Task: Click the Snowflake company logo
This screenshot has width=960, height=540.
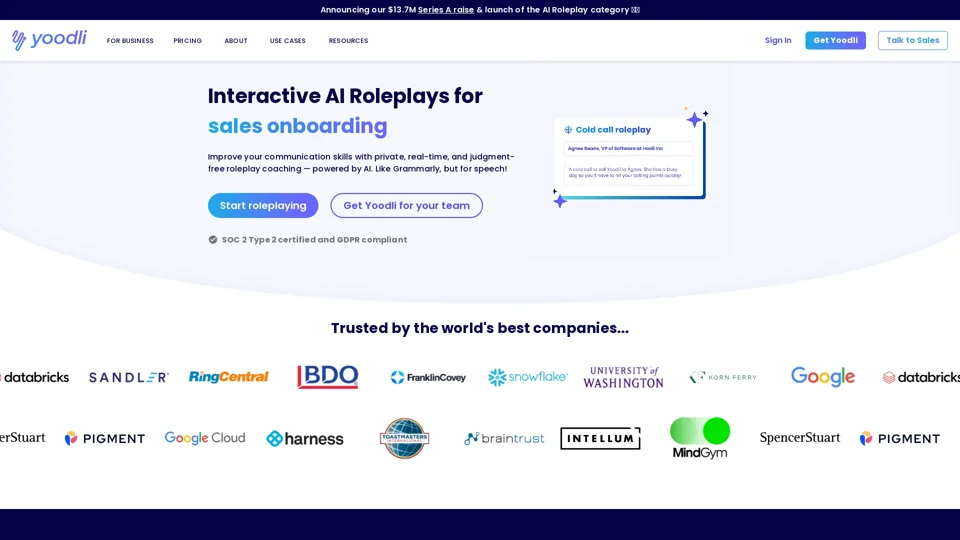Action: coord(527,377)
